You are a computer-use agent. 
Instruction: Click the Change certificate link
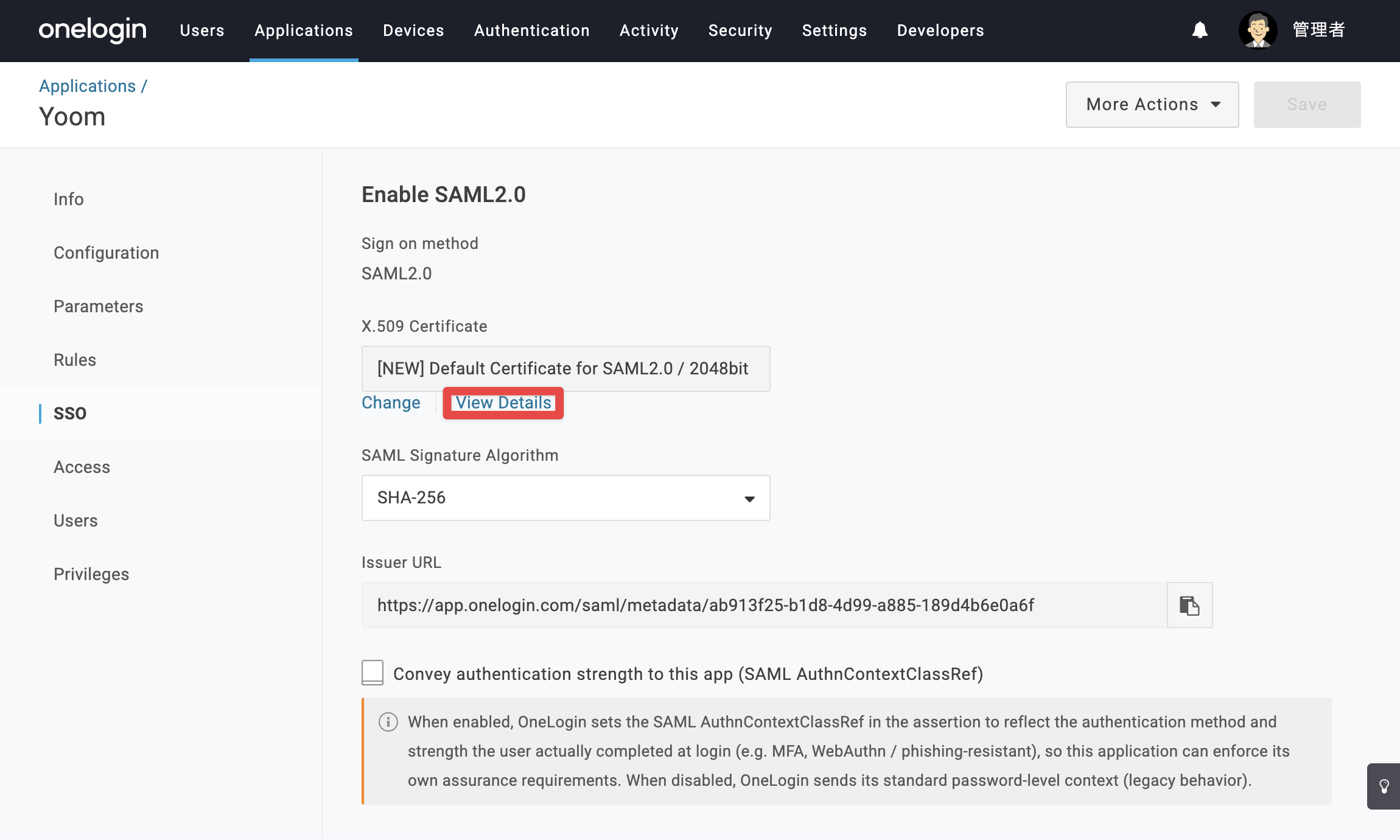[391, 403]
